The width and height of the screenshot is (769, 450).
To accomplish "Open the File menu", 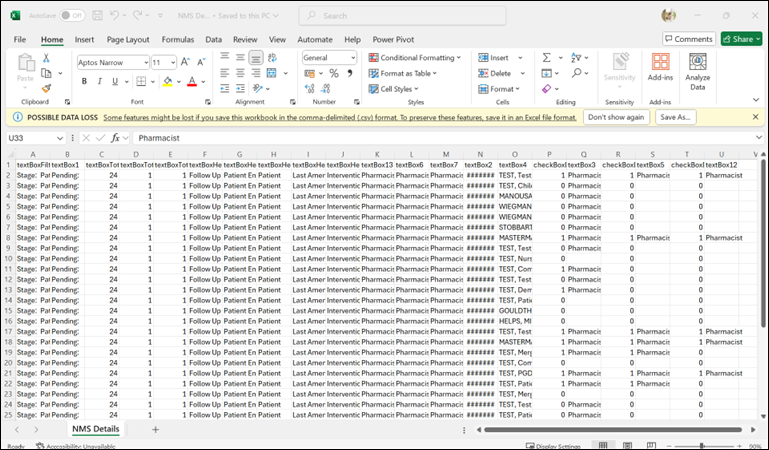I will click(20, 40).
